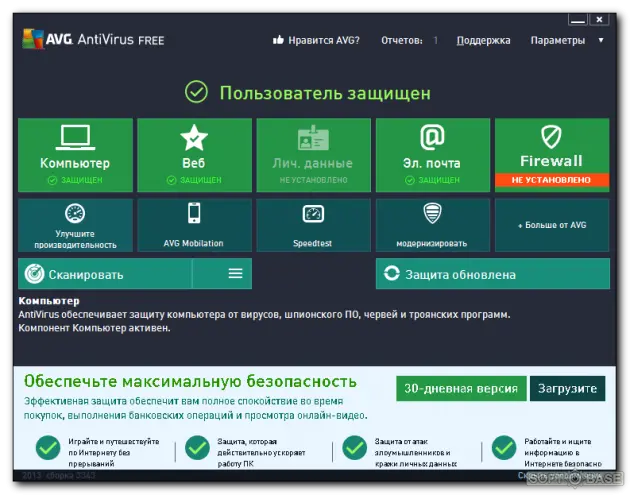This screenshot has height=495, width=630.
Task: Open the AVG Mobilation phone tile
Action: coord(194,225)
